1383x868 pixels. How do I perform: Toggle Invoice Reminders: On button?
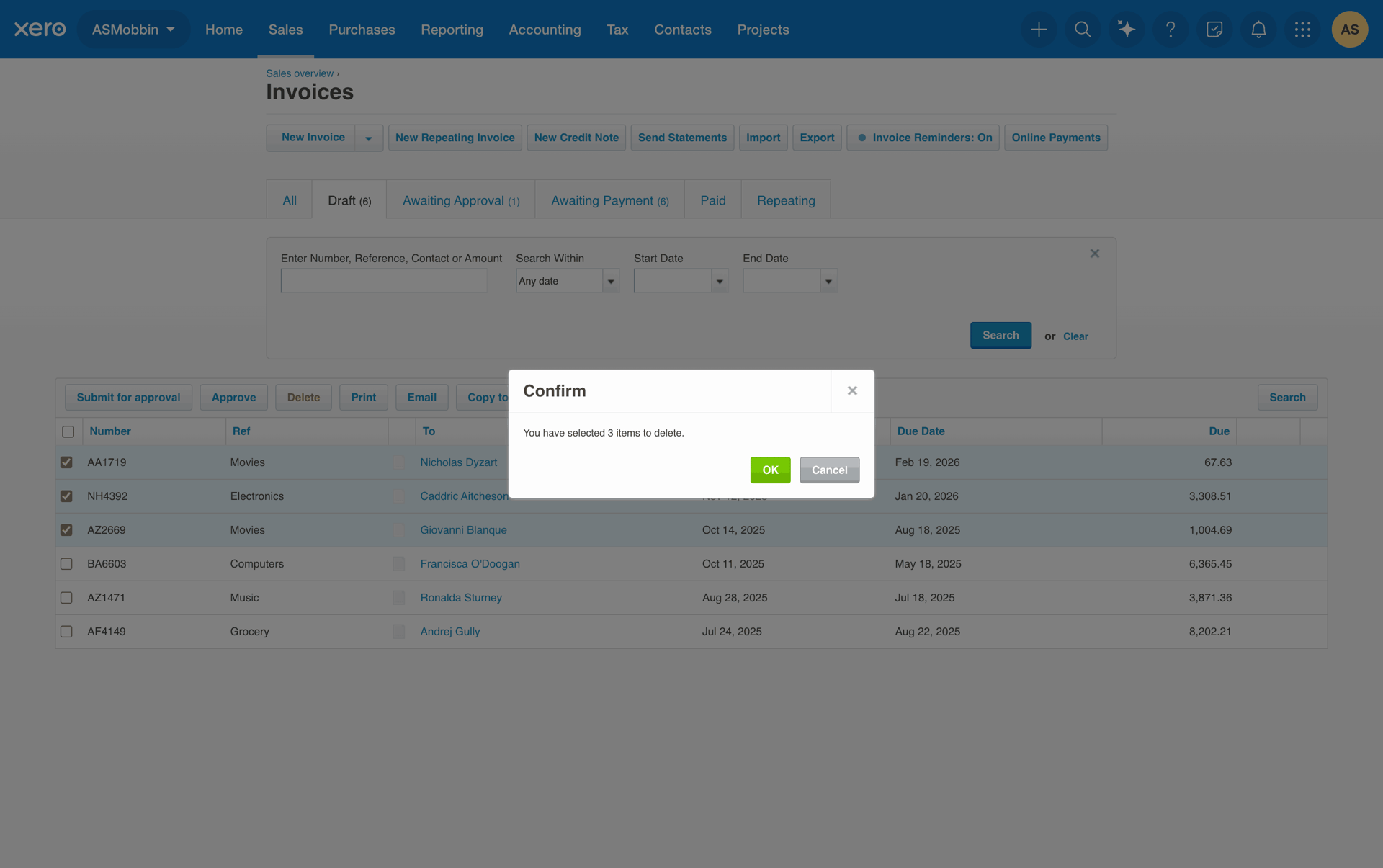click(923, 138)
